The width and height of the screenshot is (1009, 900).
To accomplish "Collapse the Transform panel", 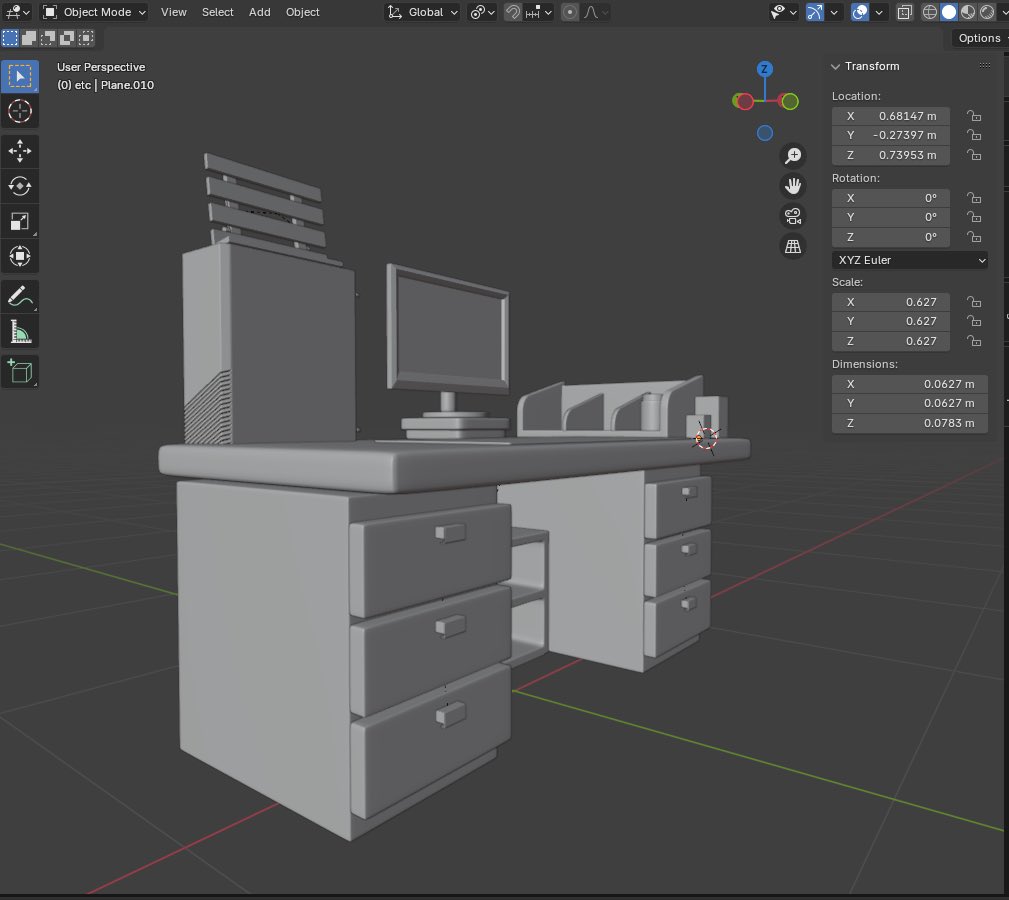I will [835, 66].
